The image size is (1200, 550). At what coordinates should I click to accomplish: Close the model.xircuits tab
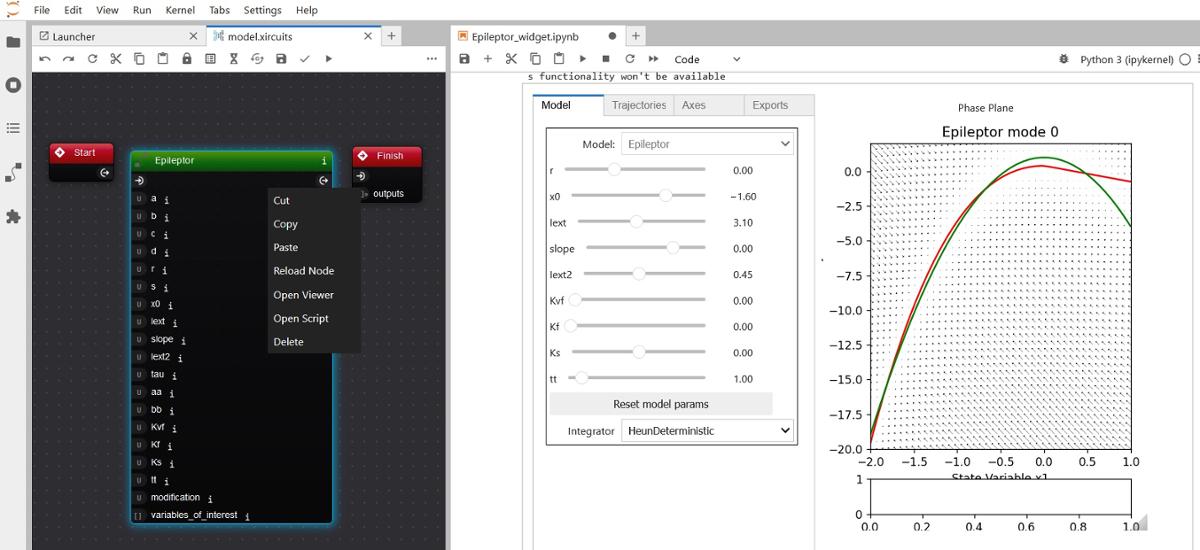368,36
